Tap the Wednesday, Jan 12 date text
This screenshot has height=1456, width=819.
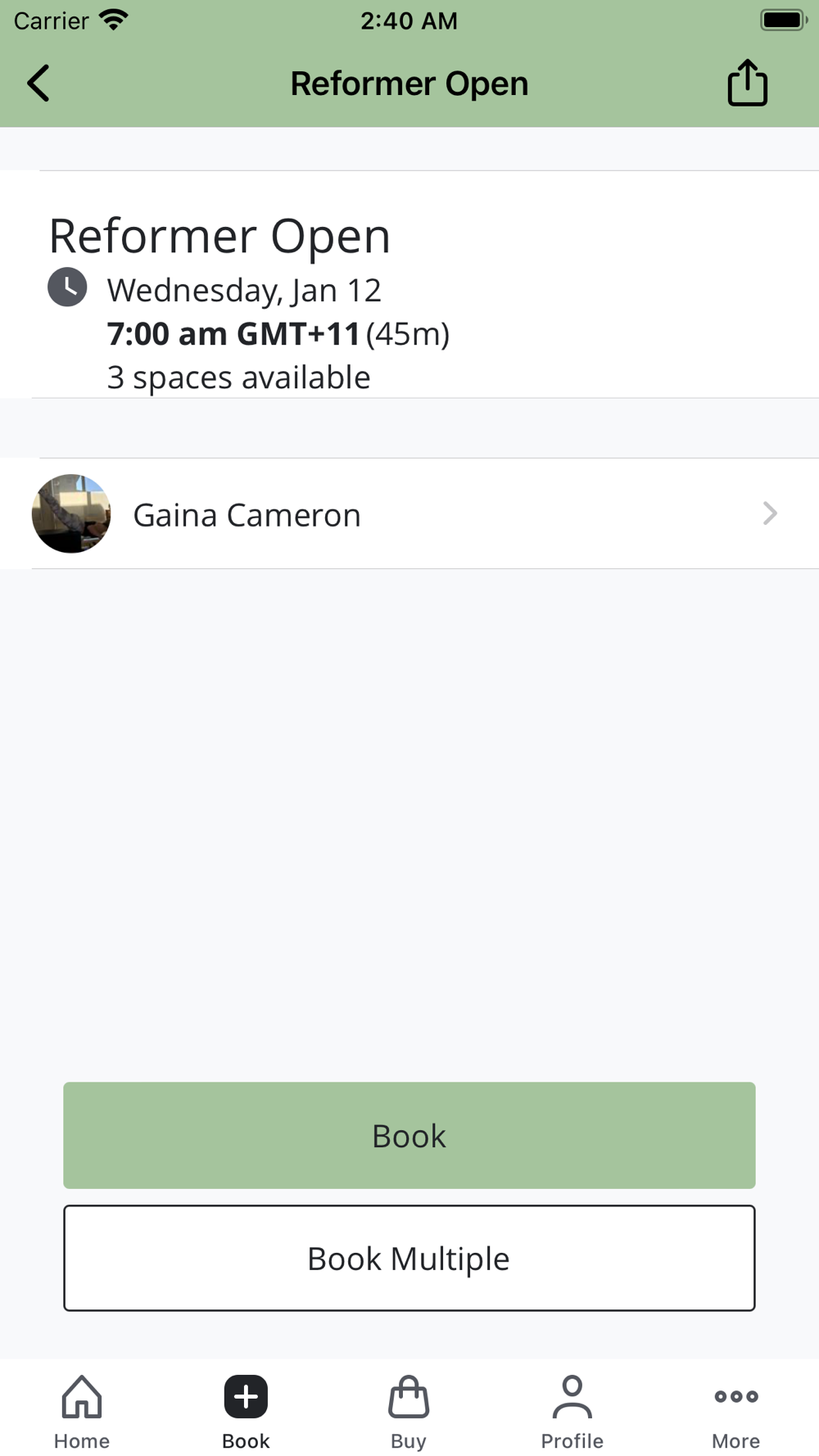(244, 290)
